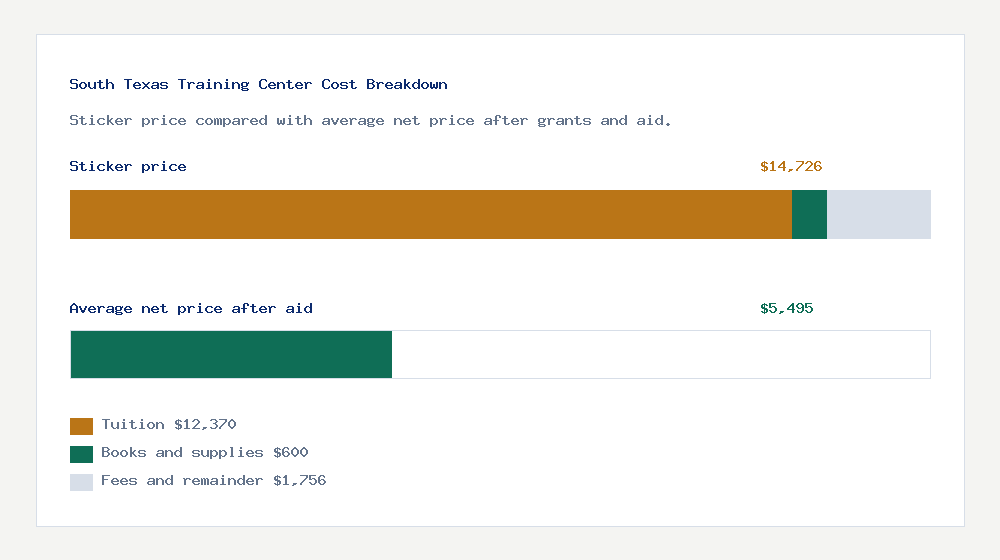Click the $14,726 sticker price value

(791, 167)
